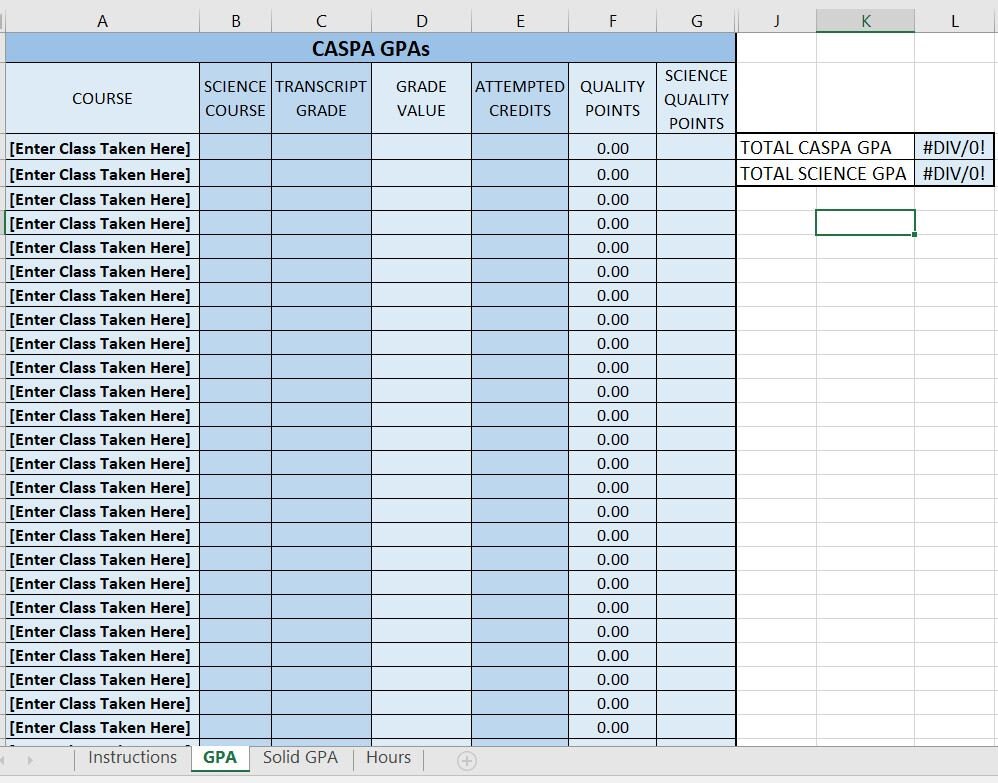Open the Solid GPA sheet tab
This screenshot has height=783, width=998.
(300, 758)
